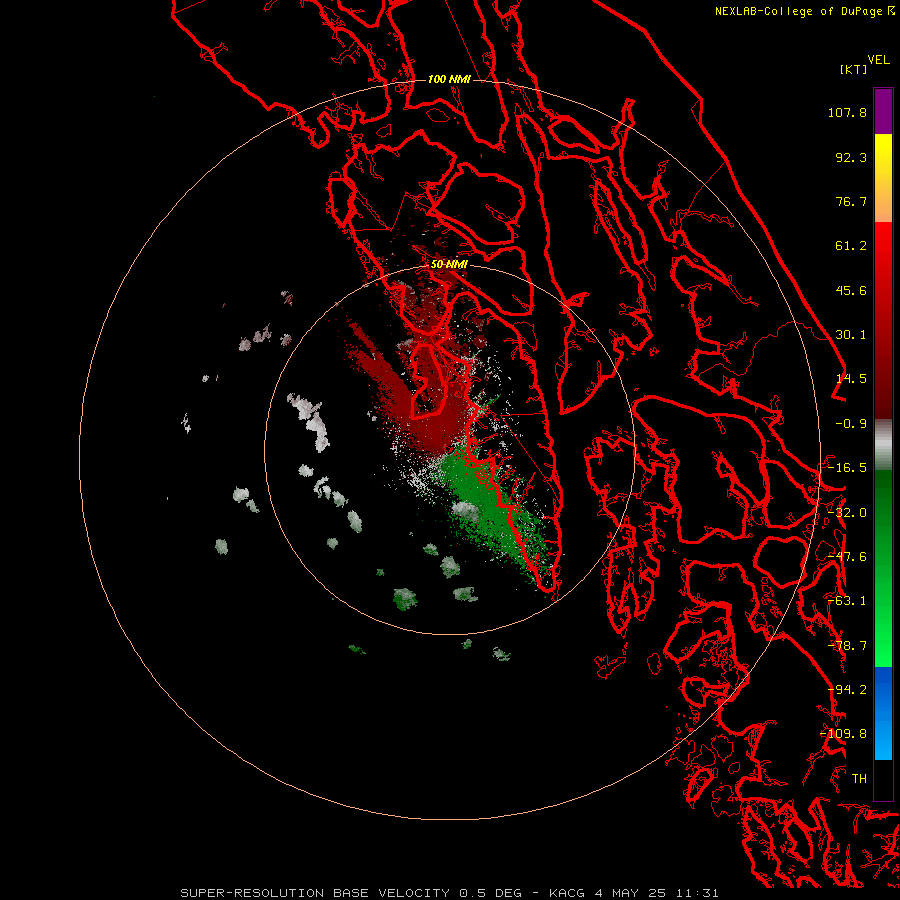Click the -78.7 legend value
This screenshot has height=900, width=900.
847,646
